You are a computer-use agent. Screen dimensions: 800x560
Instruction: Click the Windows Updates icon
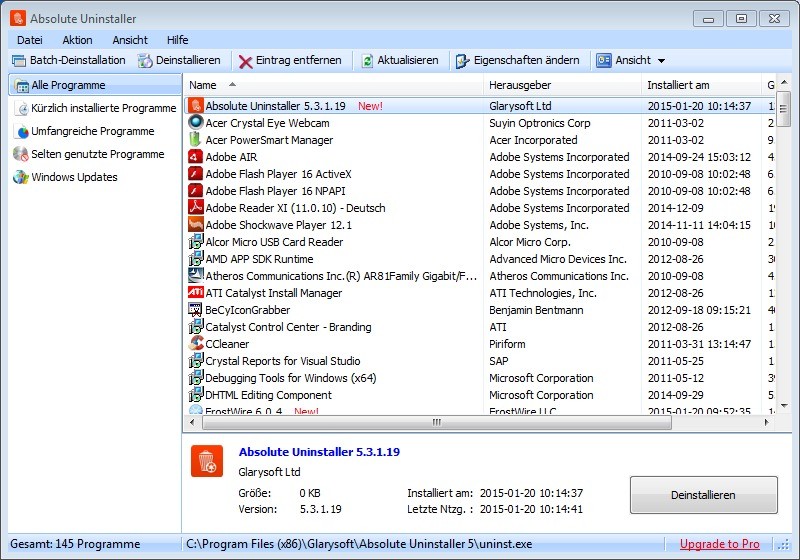21,177
